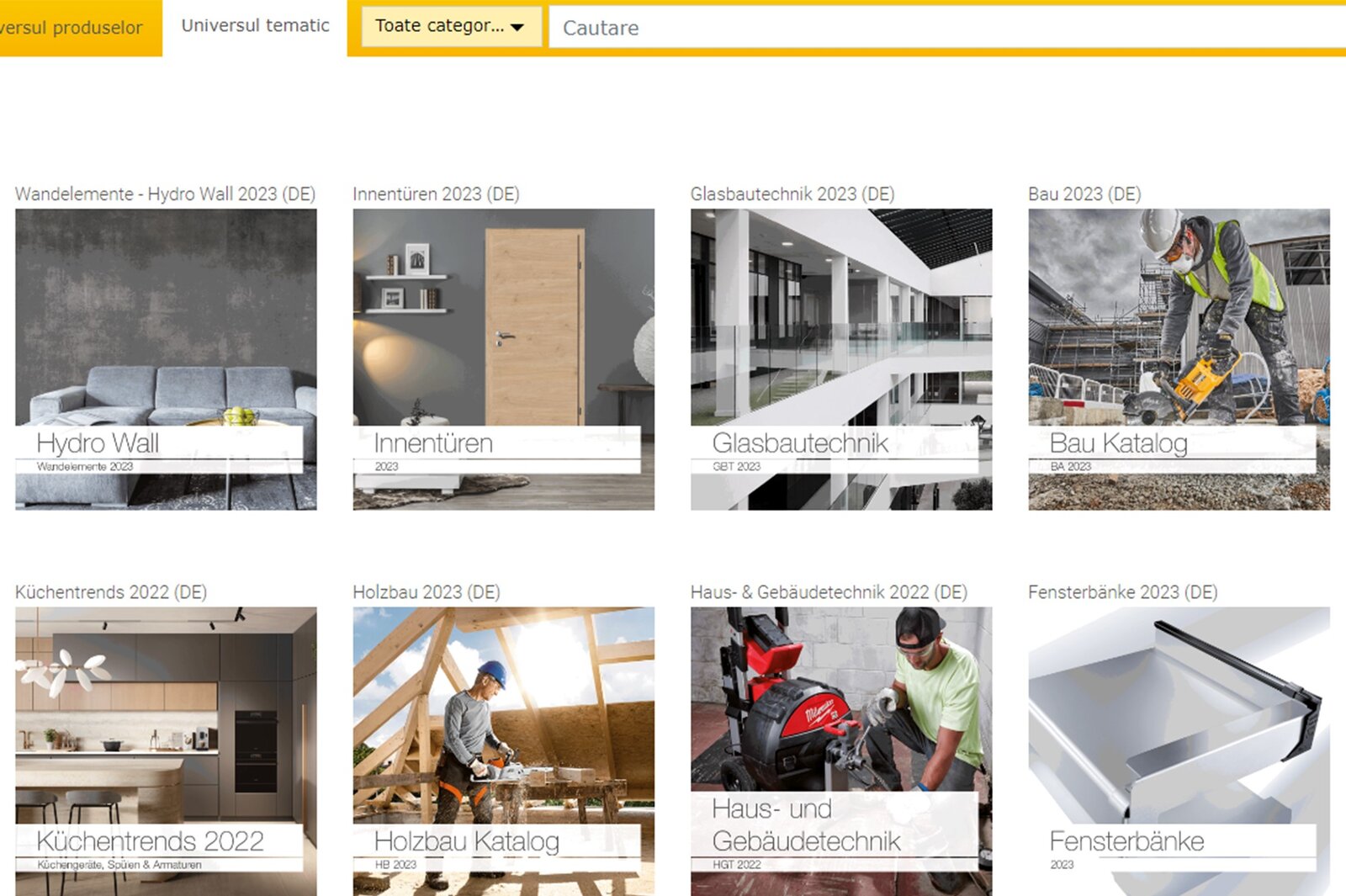Click the Holzbau 2023 (DE) title link
Screen dimensions: 1346x896
click(426, 592)
